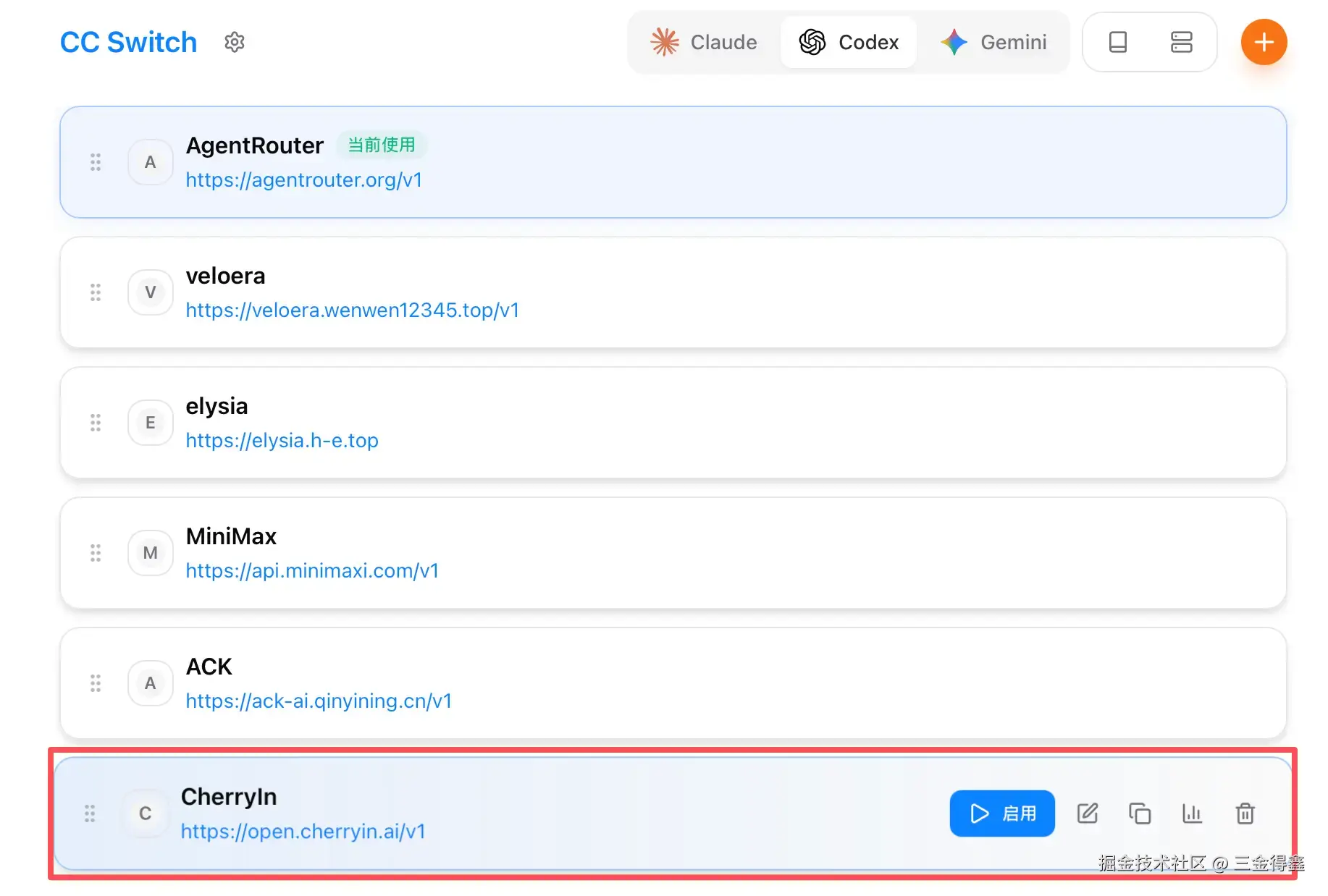Open the book icon in header
The height and width of the screenshot is (896, 1328).
pos(1117,42)
